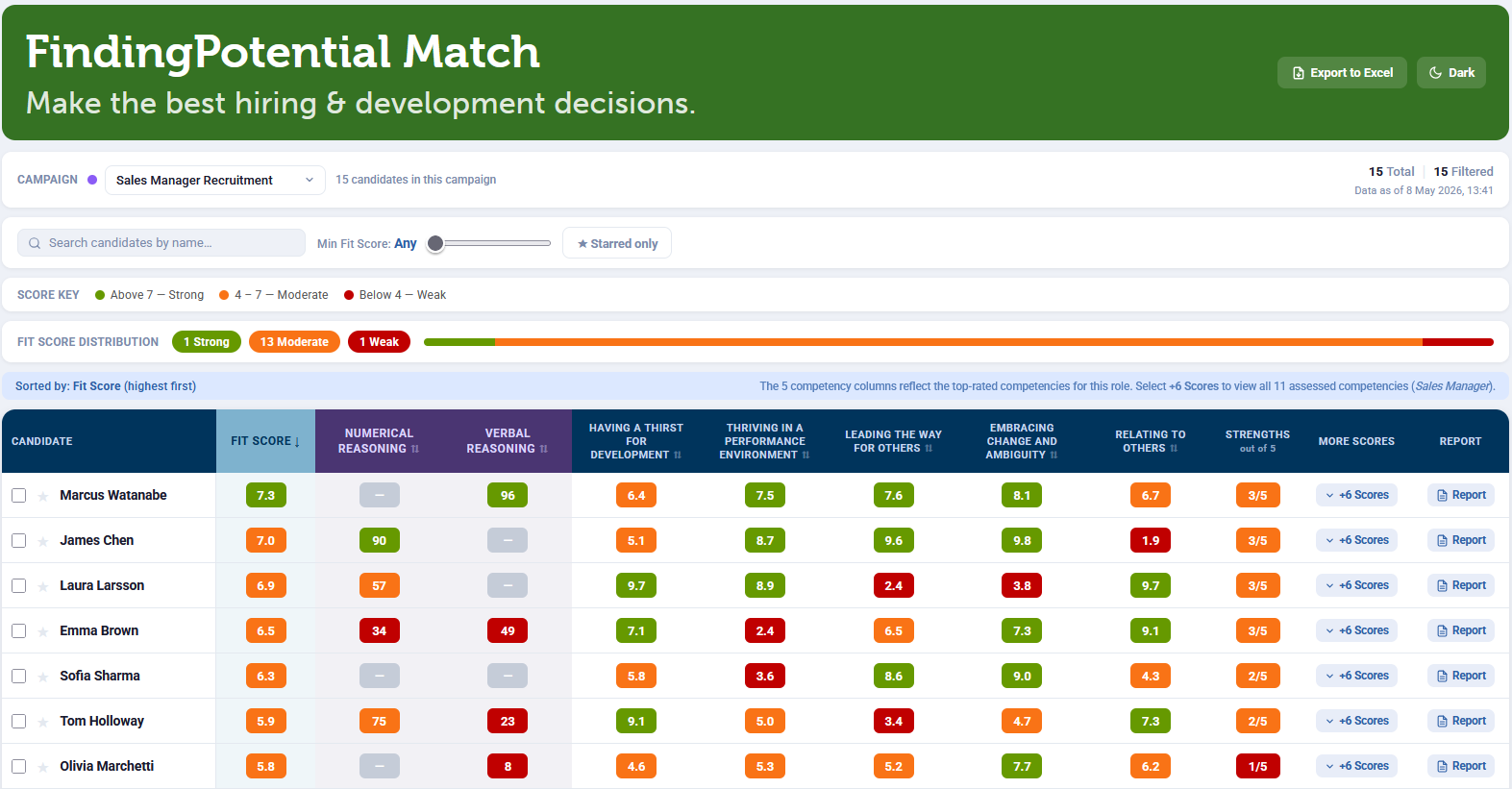Click the Strengths column header

coord(1257,441)
